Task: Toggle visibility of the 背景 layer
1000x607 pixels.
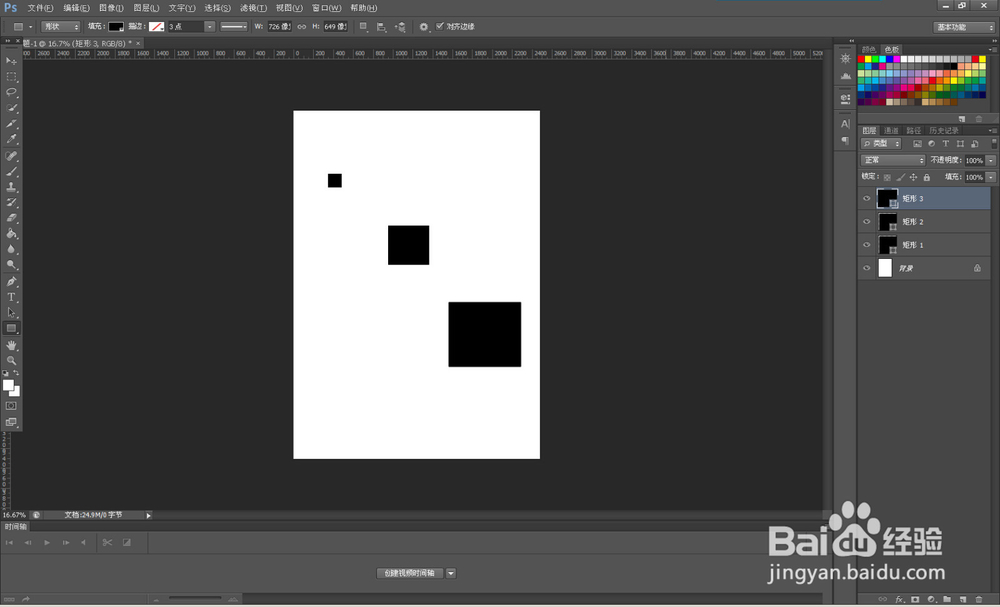Action: 866,268
